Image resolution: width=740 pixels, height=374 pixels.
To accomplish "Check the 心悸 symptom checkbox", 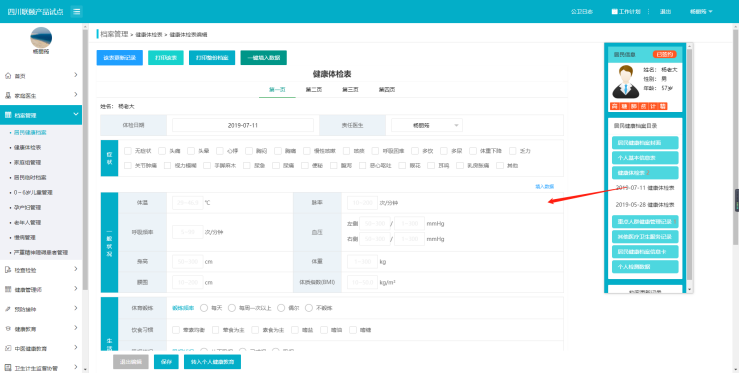I will click(220, 151).
